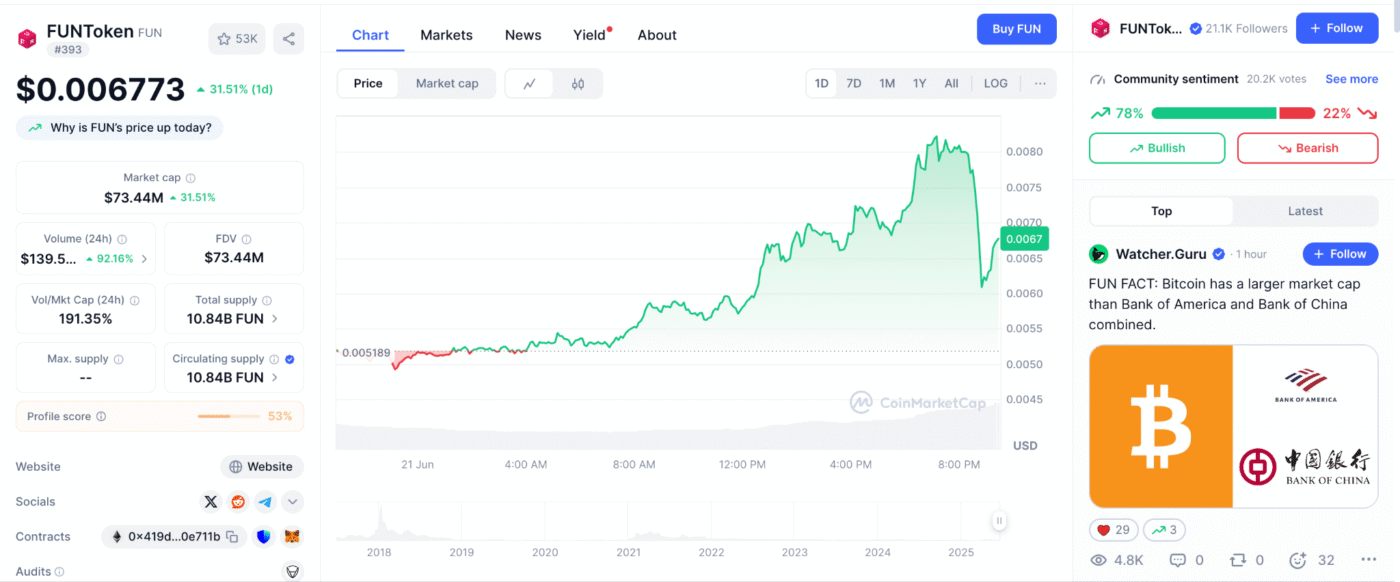Expand Volume (24h) details arrow
The image size is (1400, 582).
(x=144, y=259)
